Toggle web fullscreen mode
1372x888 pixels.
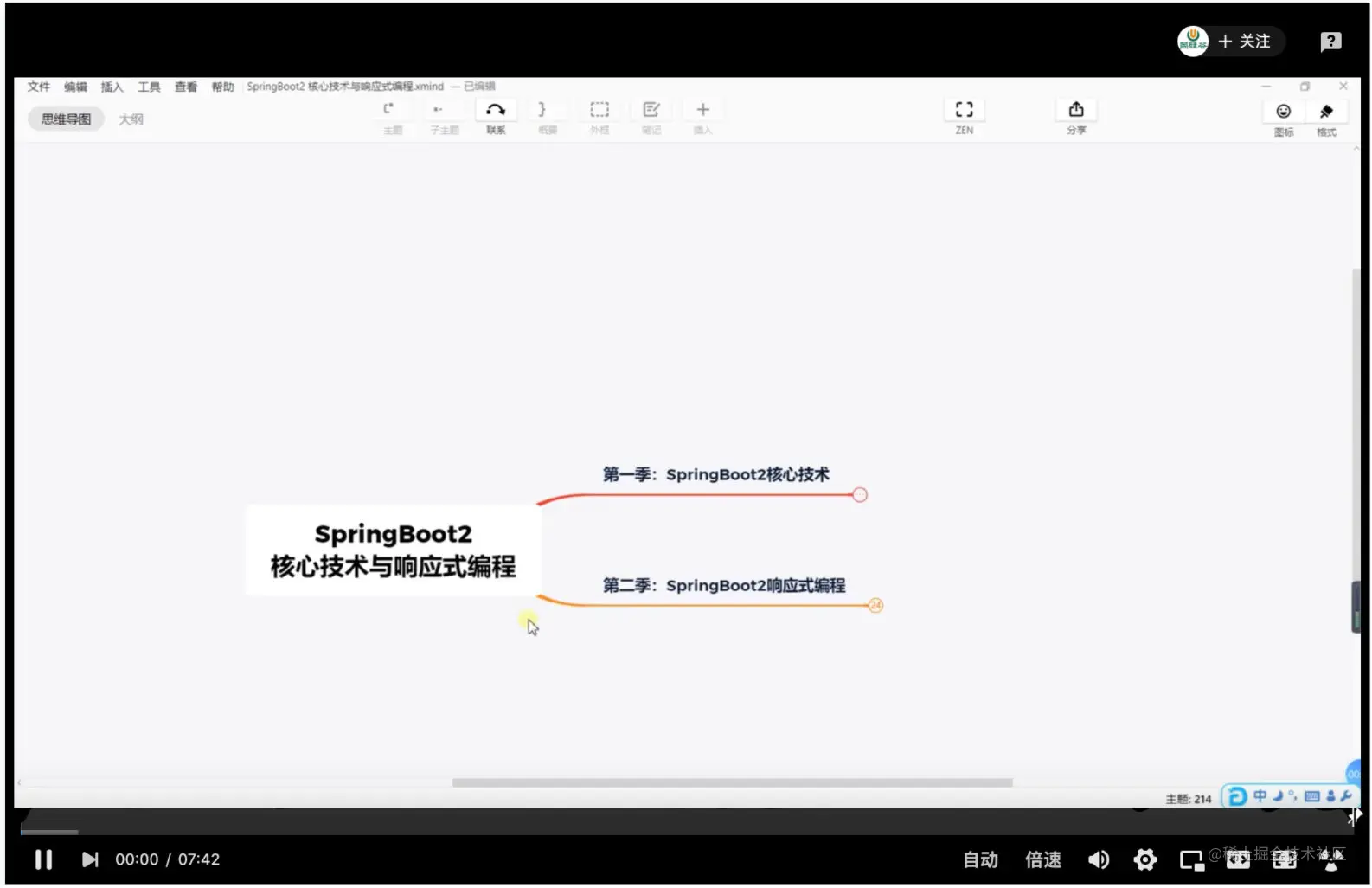pos(1285,859)
